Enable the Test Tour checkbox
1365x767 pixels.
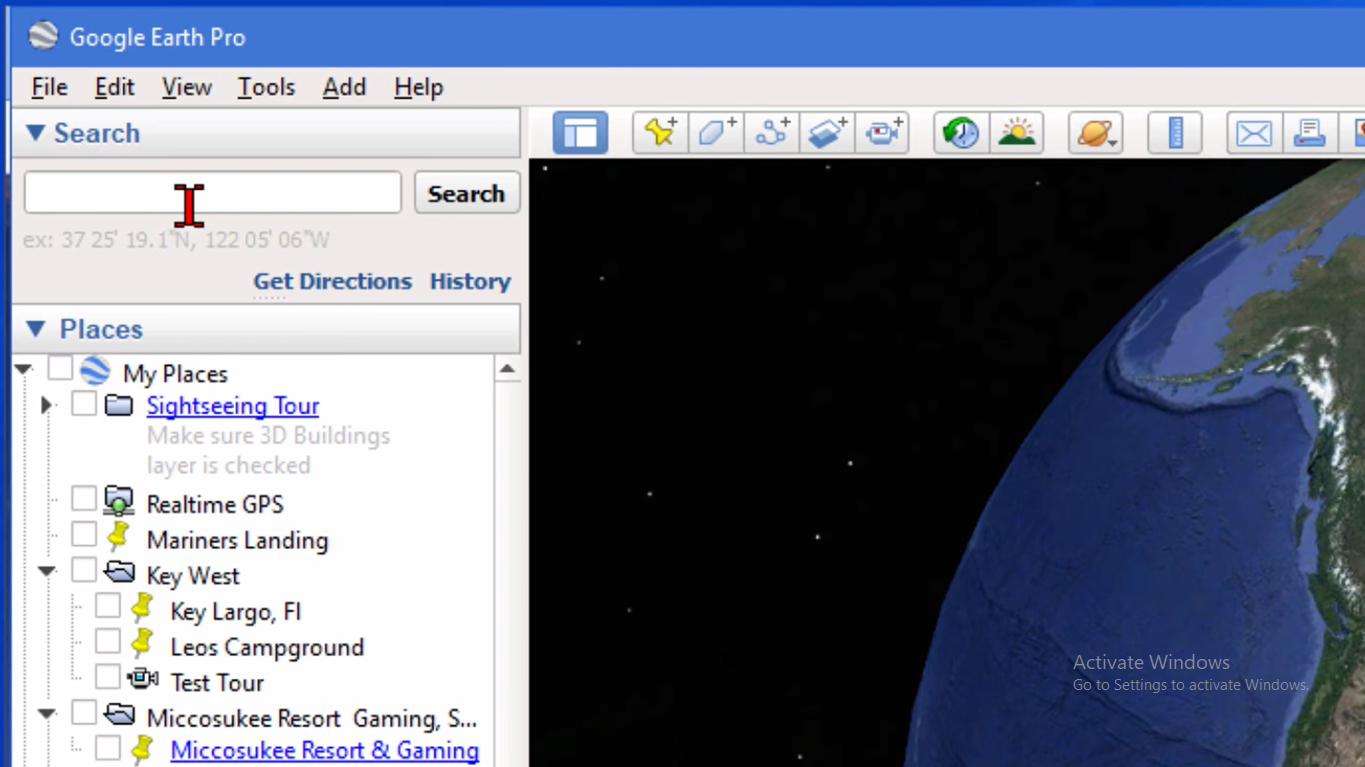[108, 675]
